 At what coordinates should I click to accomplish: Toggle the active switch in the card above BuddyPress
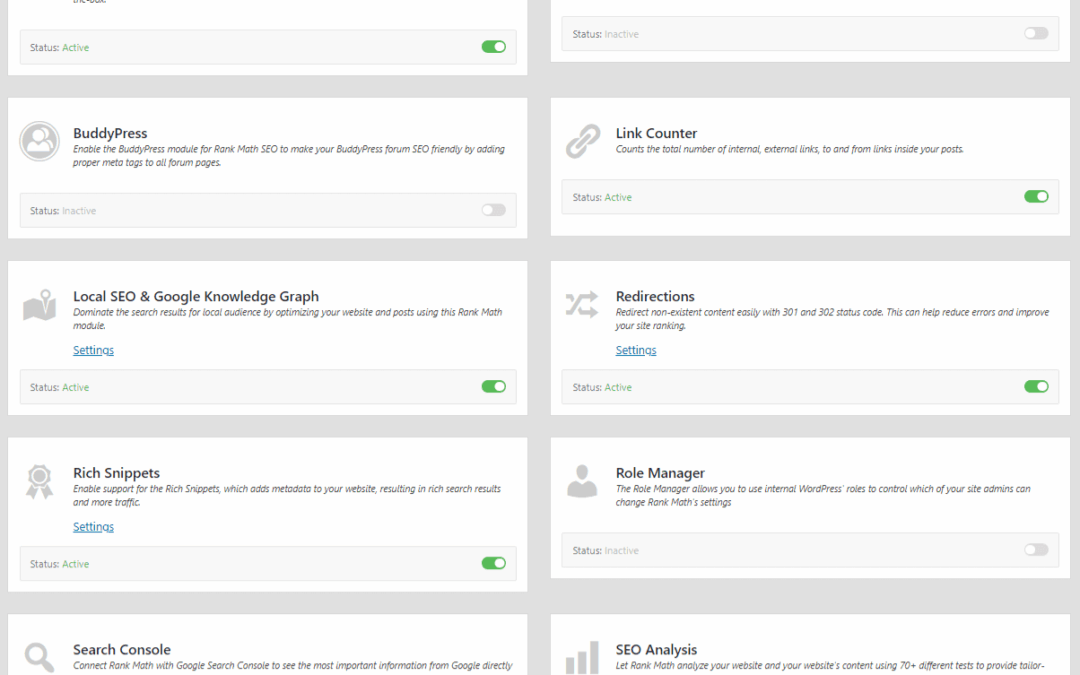coord(493,47)
